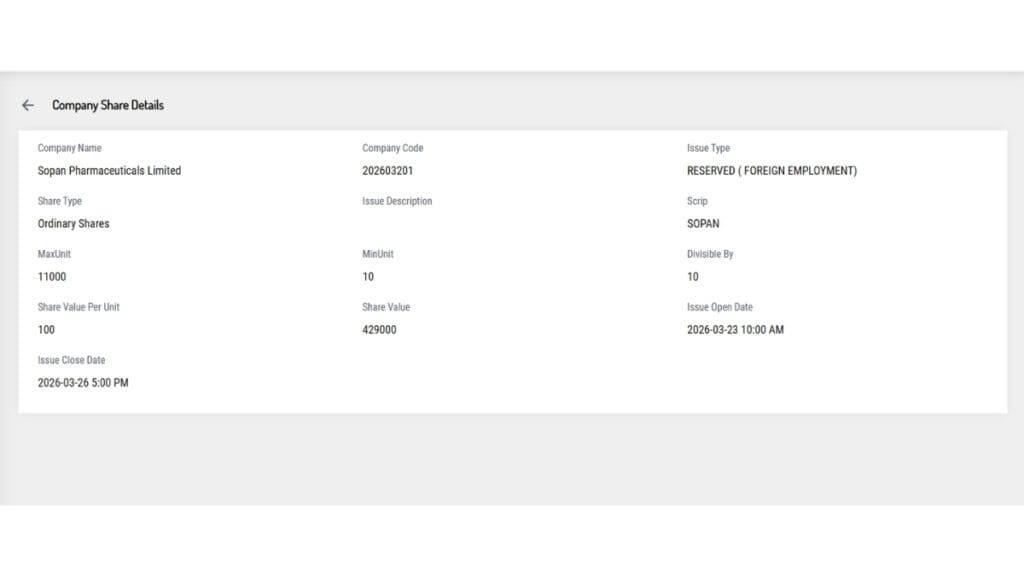This screenshot has height=576, width=1024.
Task: Click the Share Type field label
Action: coord(60,201)
